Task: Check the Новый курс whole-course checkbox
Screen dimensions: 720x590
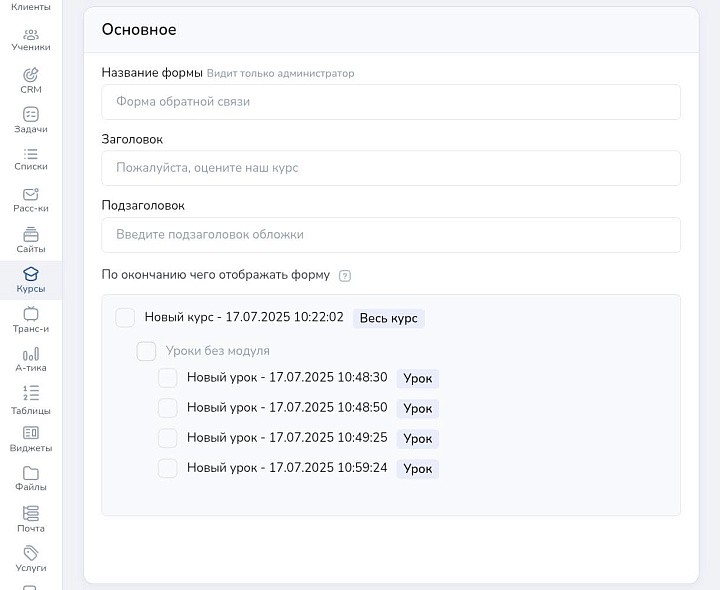Action: pos(125,318)
